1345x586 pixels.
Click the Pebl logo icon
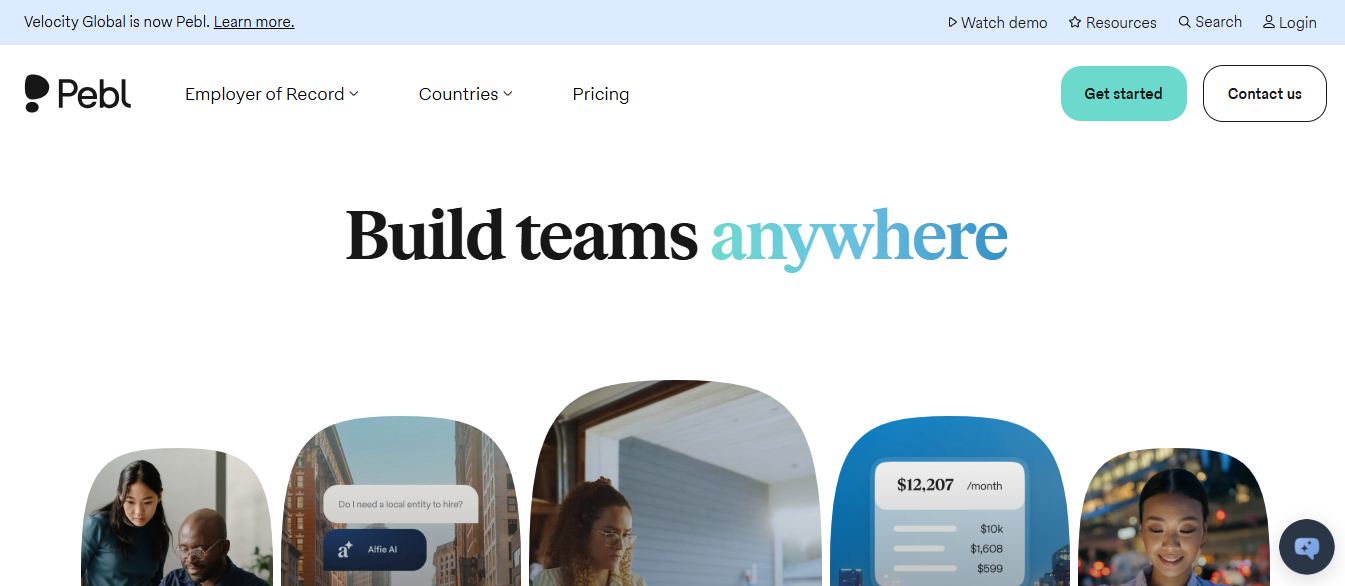click(x=37, y=93)
